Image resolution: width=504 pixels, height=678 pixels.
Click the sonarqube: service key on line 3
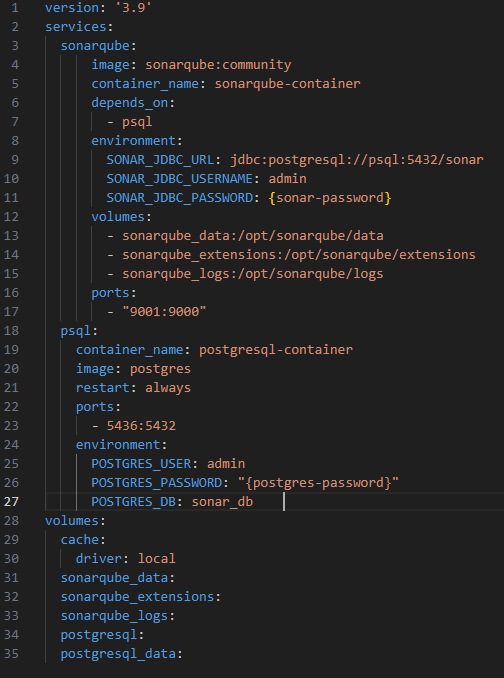click(99, 46)
